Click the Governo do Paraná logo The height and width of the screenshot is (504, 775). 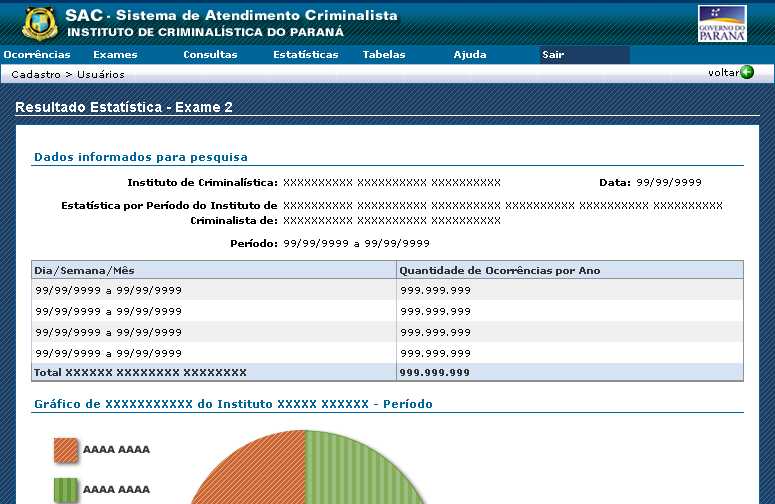point(721,22)
